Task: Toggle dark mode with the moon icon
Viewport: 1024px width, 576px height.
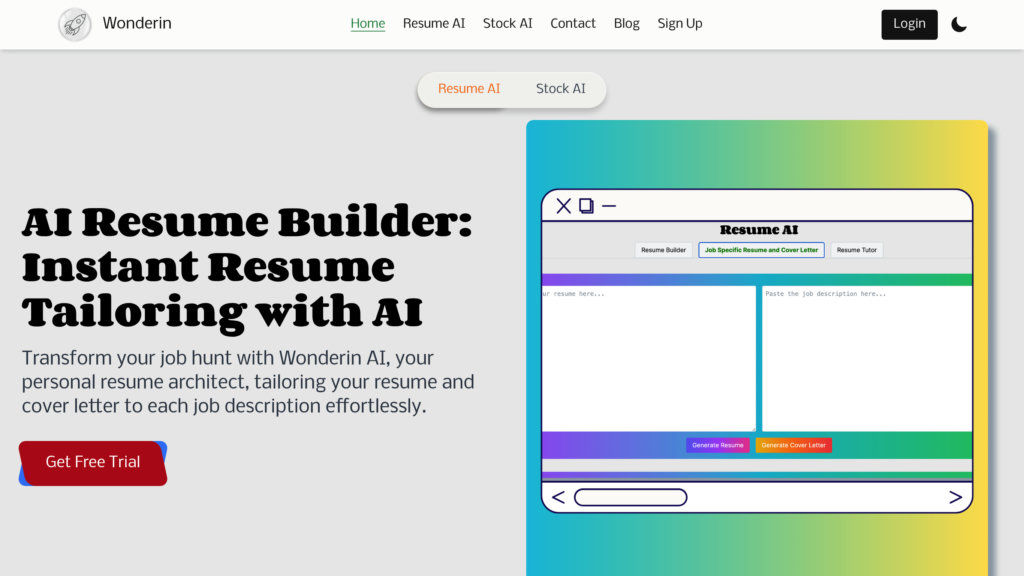Action: coord(958,25)
